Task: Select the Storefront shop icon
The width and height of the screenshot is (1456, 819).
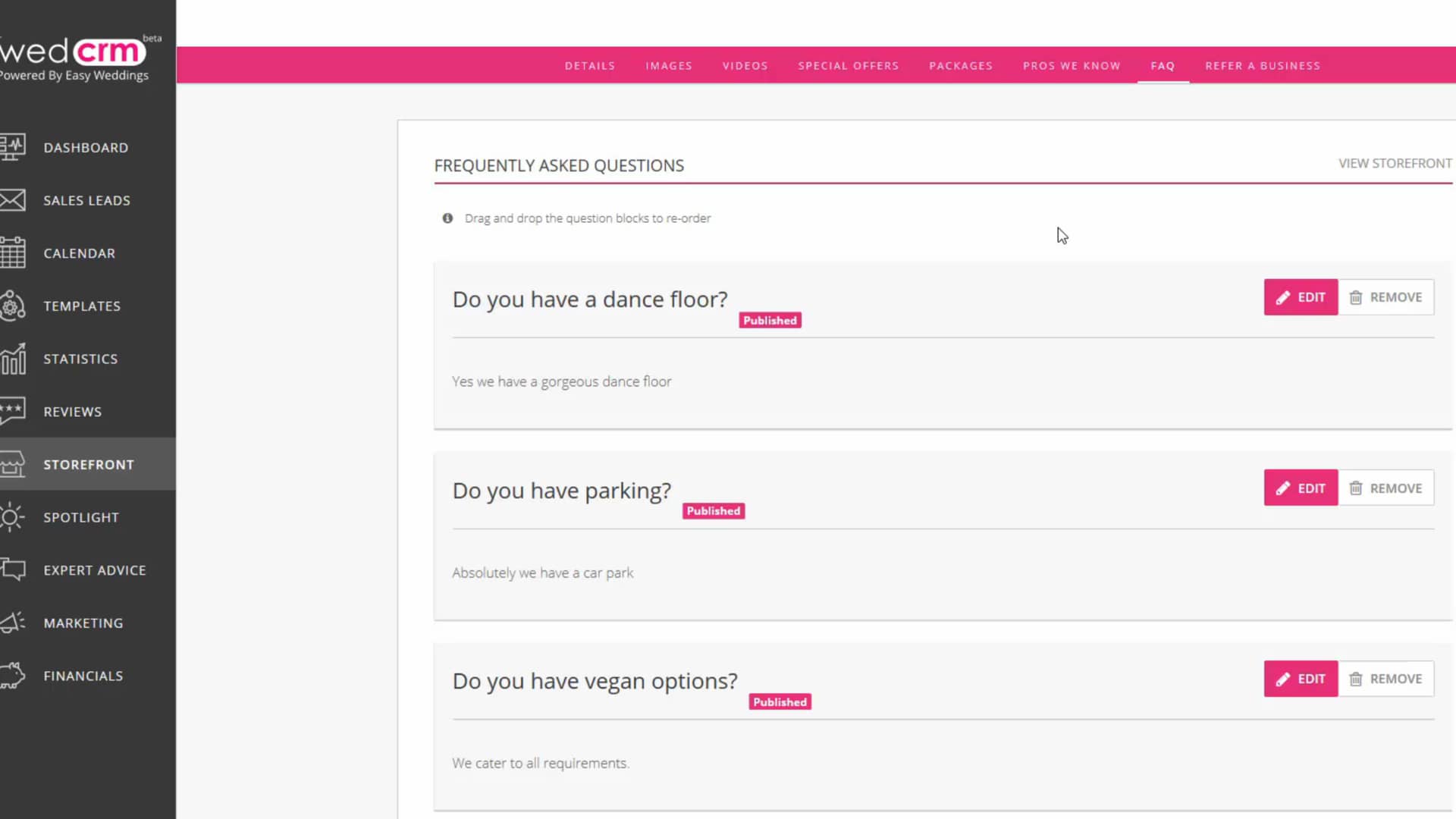Action: 15,464
